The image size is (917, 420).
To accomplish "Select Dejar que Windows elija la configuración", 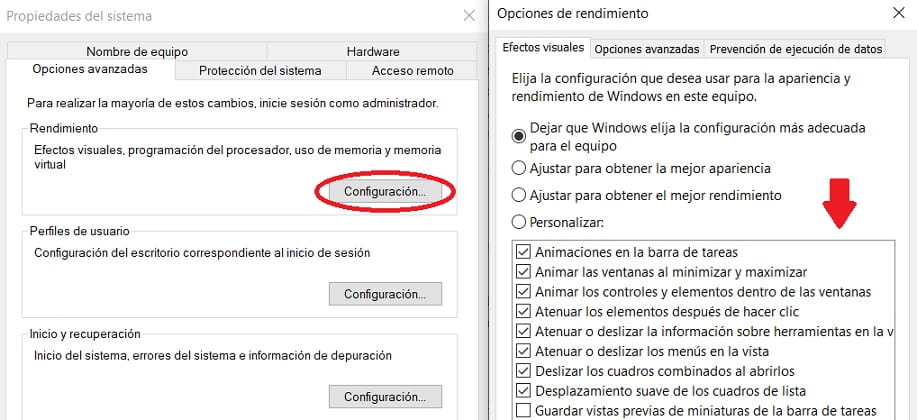I will coord(519,135).
